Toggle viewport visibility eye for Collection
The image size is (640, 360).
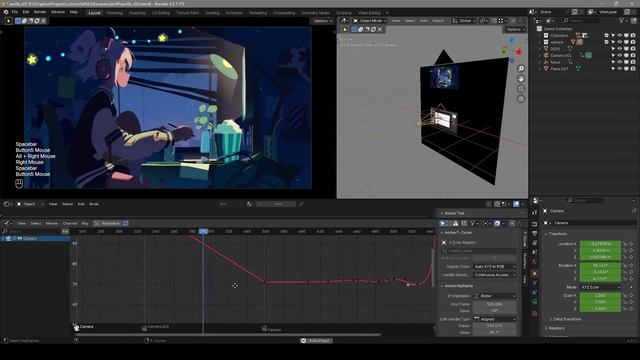[x=620, y=36]
